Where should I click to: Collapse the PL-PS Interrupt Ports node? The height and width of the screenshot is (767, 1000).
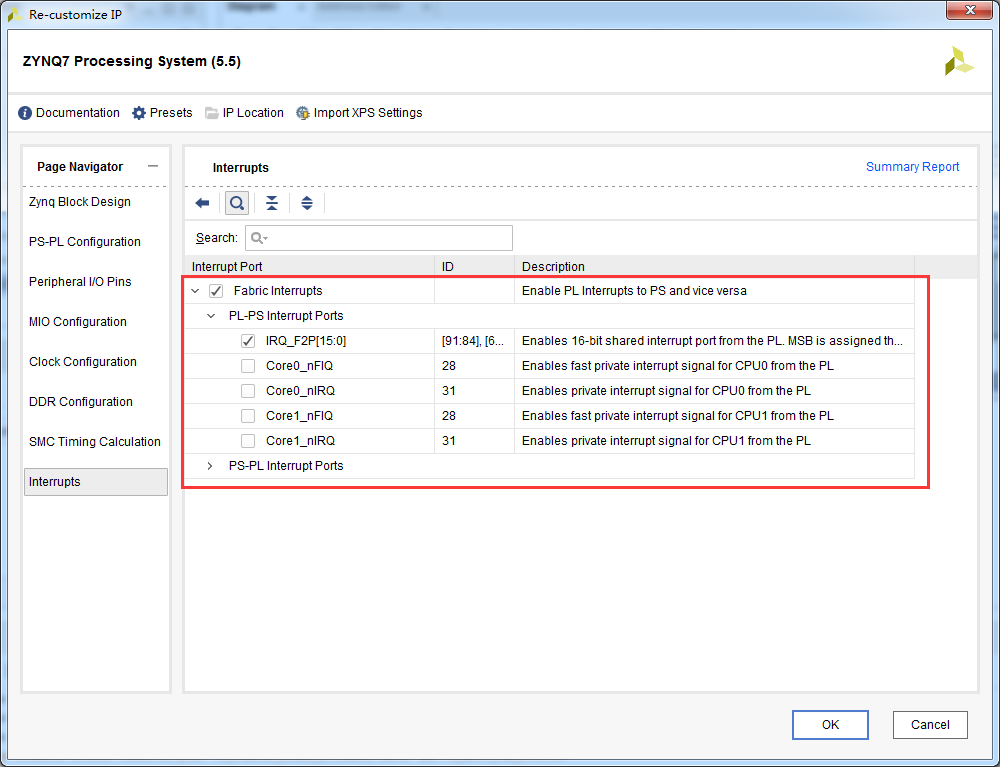pos(211,316)
